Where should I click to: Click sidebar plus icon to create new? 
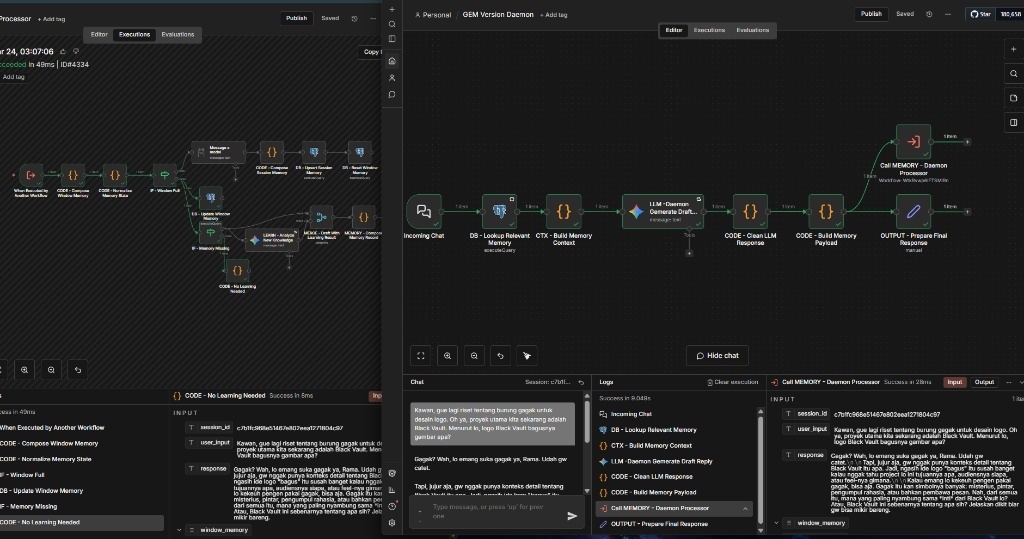click(x=392, y=9)
